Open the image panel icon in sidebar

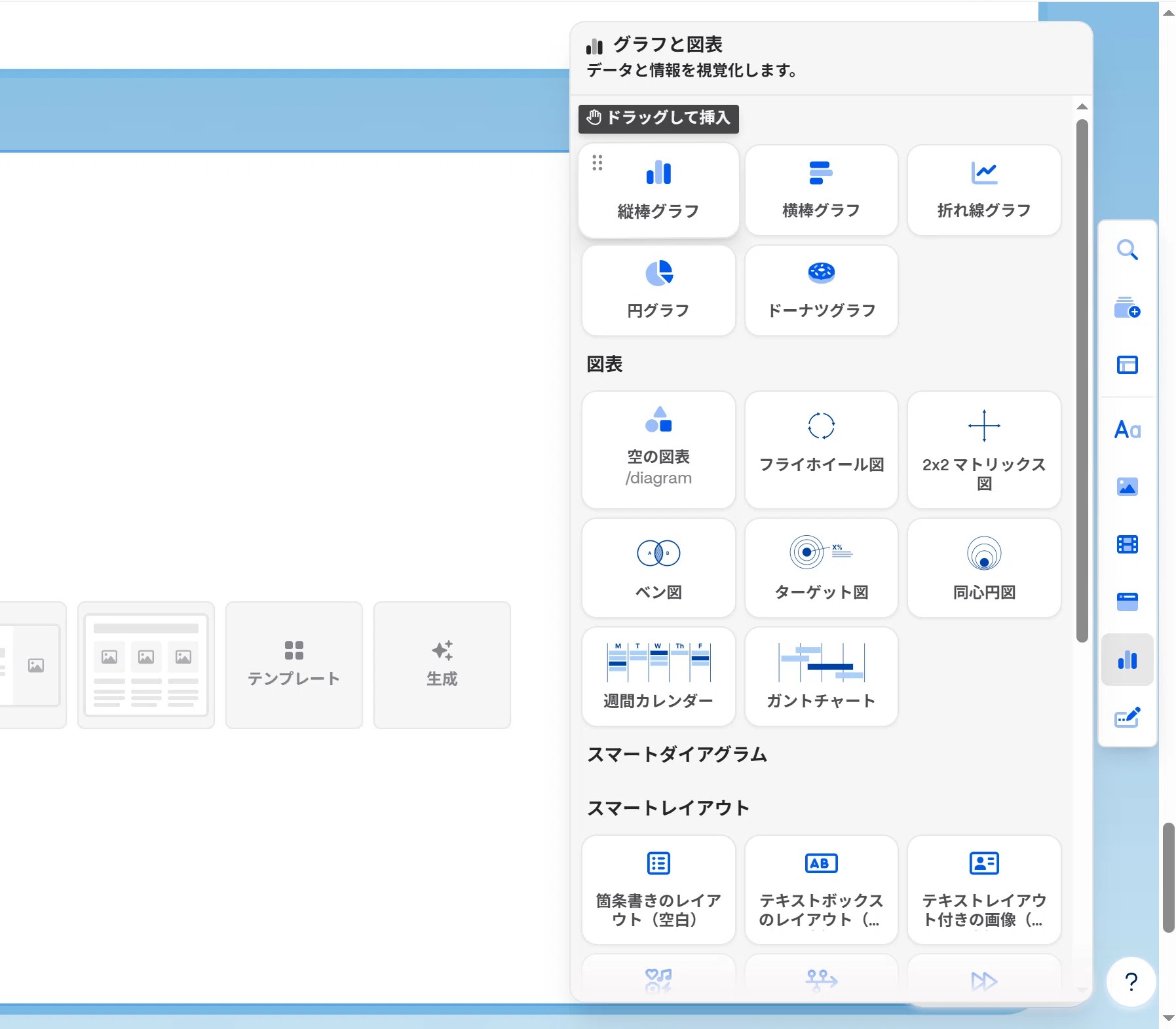point(1127,487)
